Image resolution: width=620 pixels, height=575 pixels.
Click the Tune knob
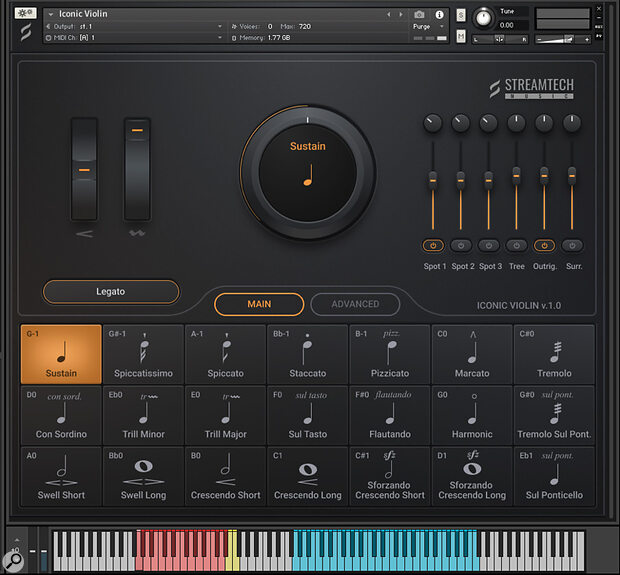[x=483, y=17]
